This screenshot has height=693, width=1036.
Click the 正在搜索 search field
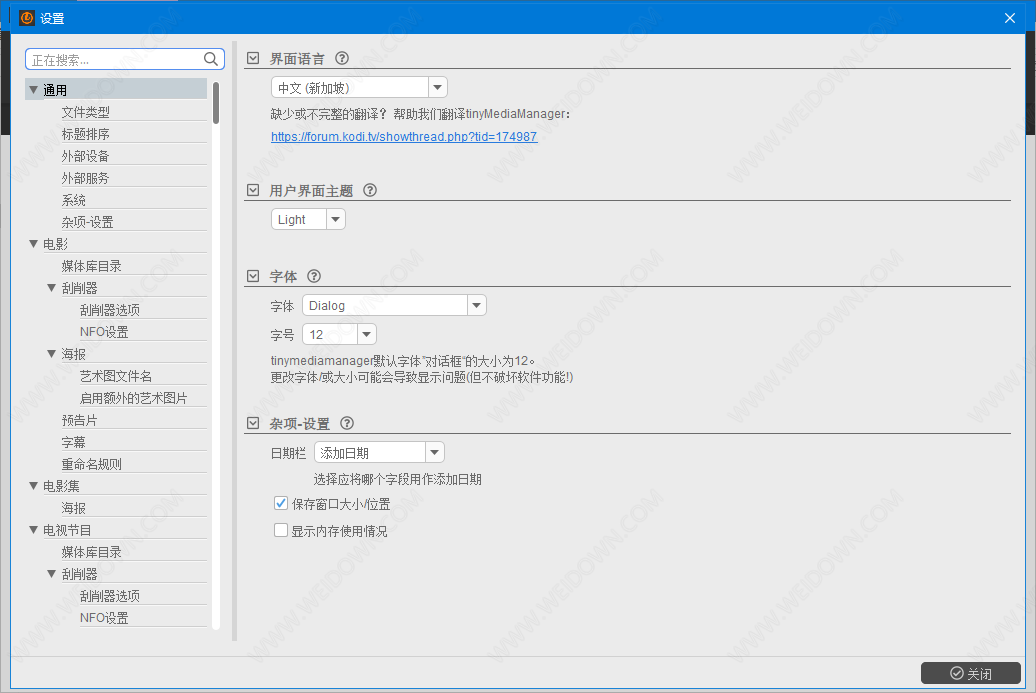coord(114,59)
